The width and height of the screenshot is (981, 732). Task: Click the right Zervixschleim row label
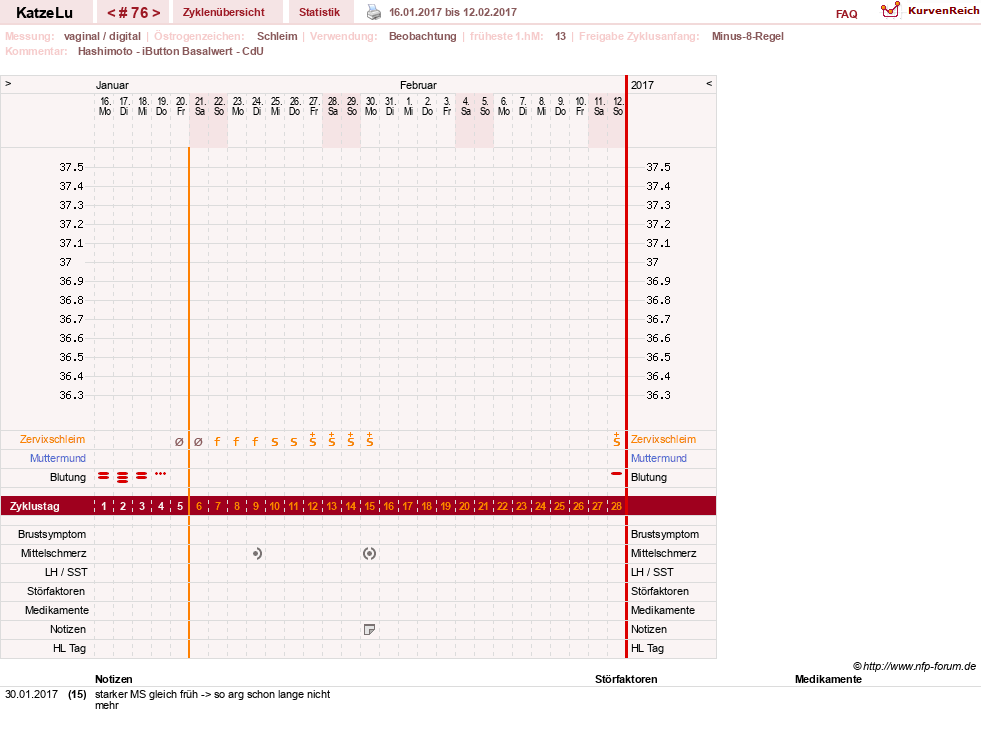pos(663,439)
